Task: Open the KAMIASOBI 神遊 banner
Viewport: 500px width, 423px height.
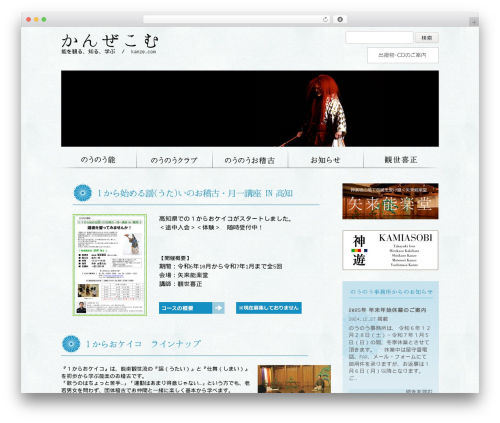Action: (390, 250)
